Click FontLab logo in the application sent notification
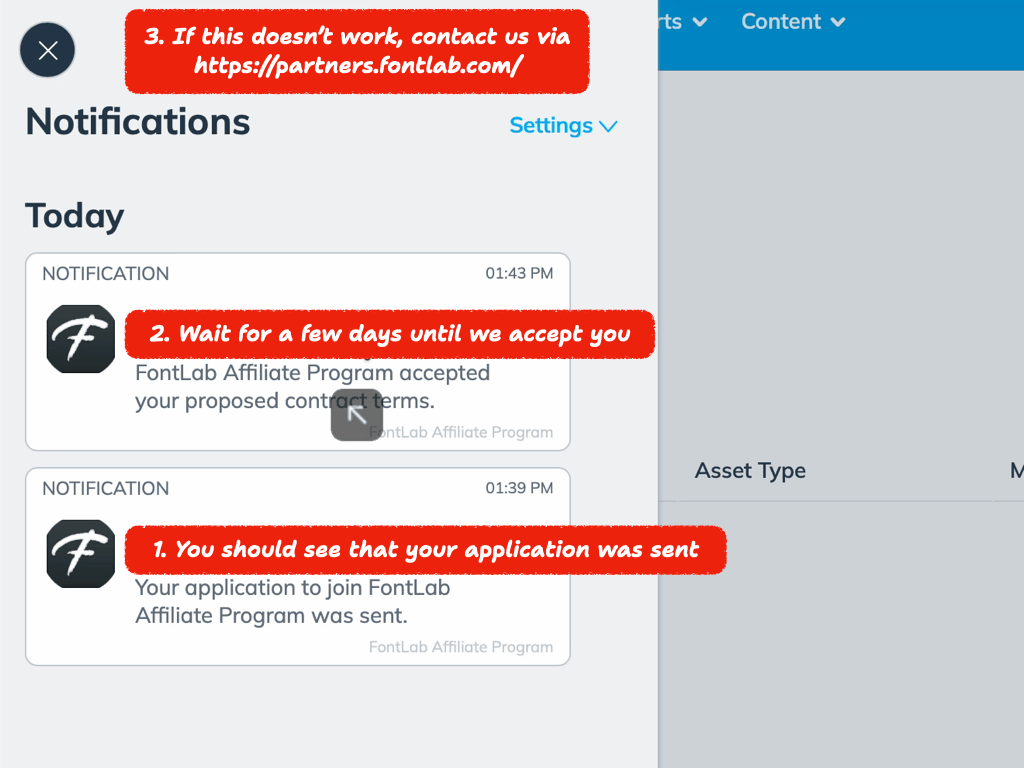The width and height of the screenshot is (1024, 768). point(81,554)
